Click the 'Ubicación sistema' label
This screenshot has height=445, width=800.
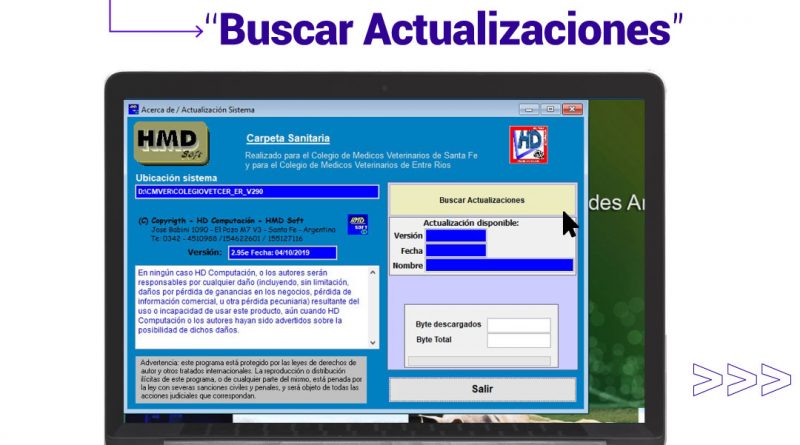pyautogui.click(x=177, y=178)
